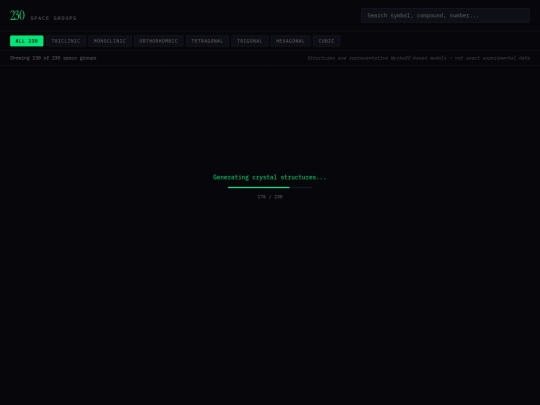Click the Wyckoff-based models disclaimer text

[x=418, y=58]
